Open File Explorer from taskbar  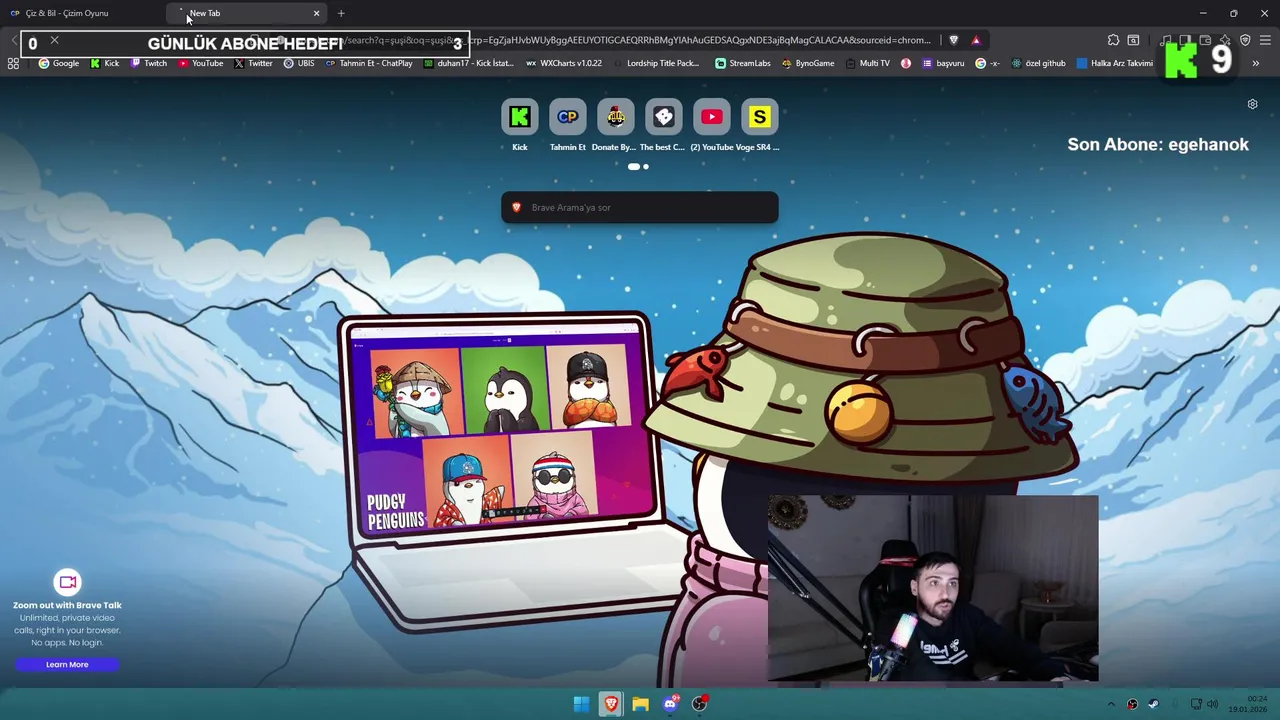[640, 704]
